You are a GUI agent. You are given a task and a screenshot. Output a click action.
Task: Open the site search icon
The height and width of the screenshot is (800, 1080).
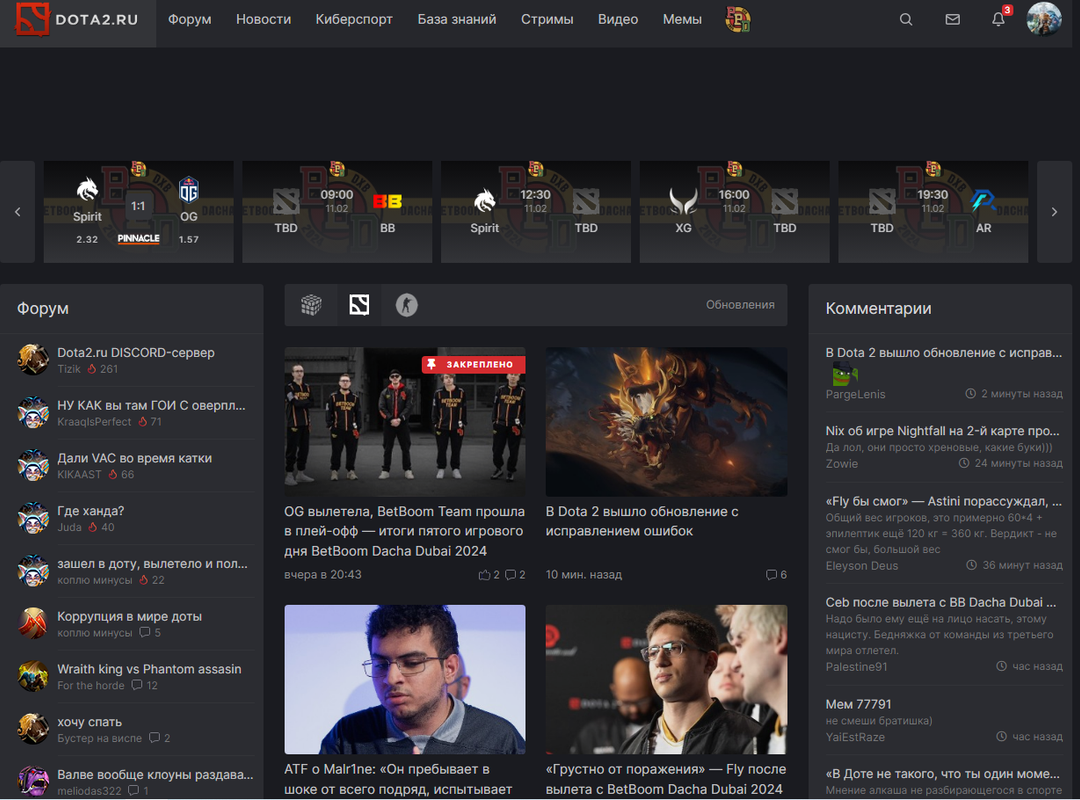906,19
